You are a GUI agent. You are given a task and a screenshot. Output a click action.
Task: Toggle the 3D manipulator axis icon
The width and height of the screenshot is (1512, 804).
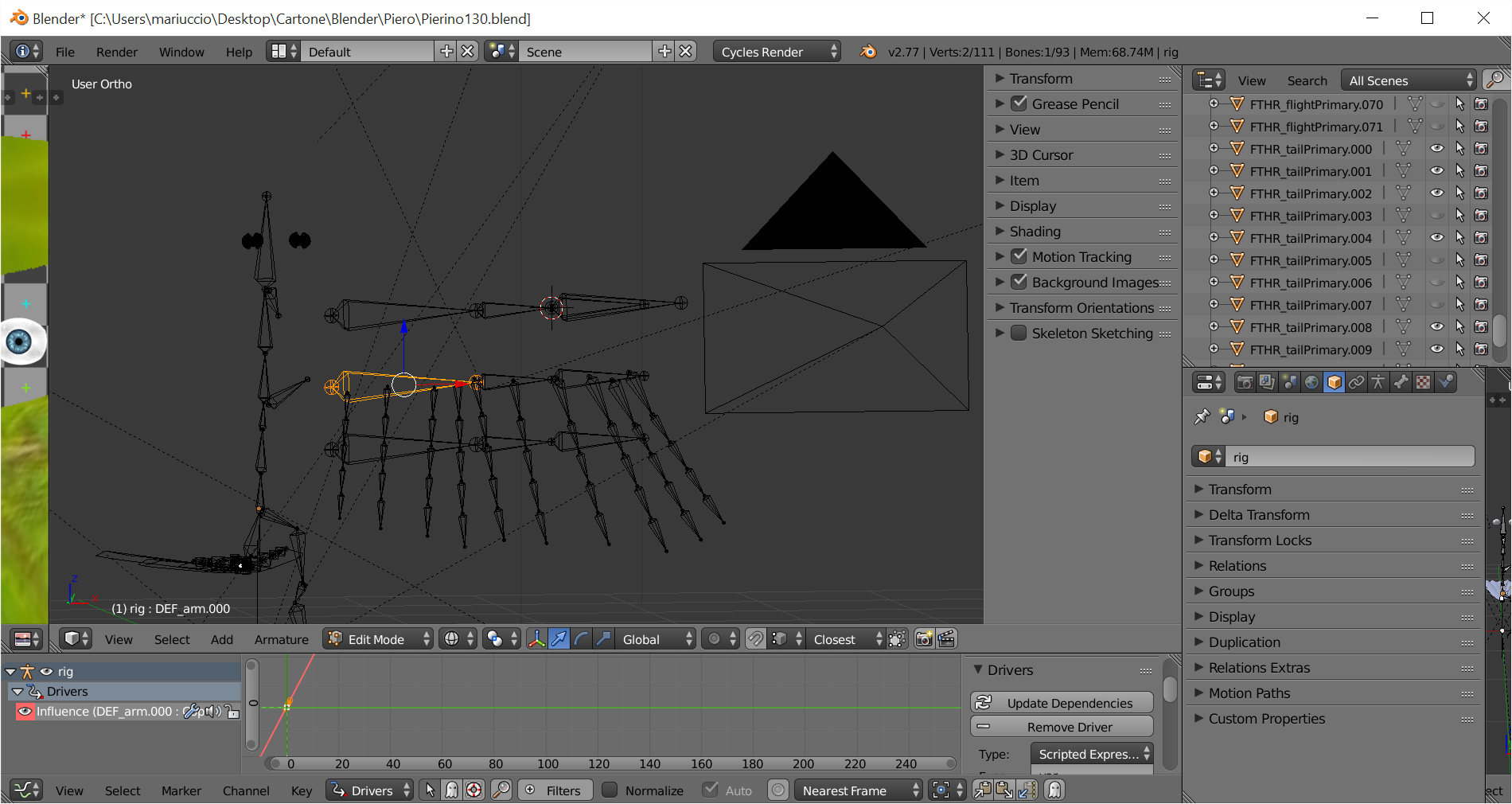536,639
